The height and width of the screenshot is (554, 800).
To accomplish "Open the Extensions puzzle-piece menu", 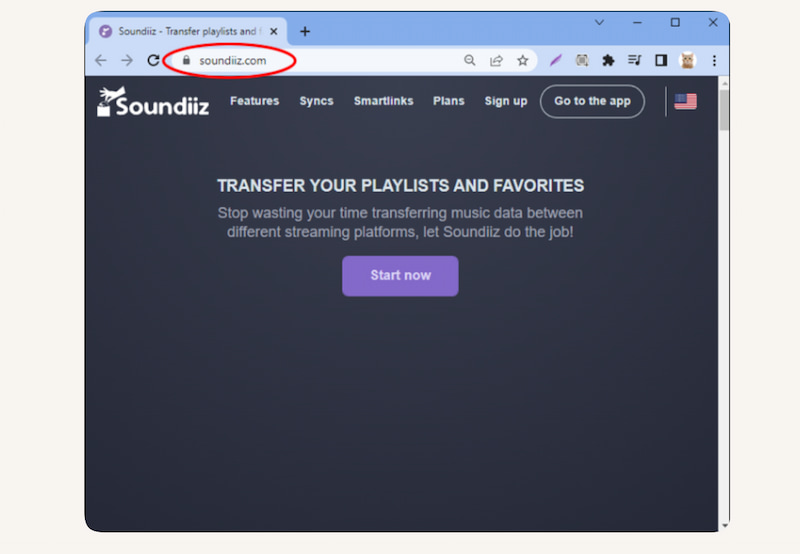I will 608,61.
